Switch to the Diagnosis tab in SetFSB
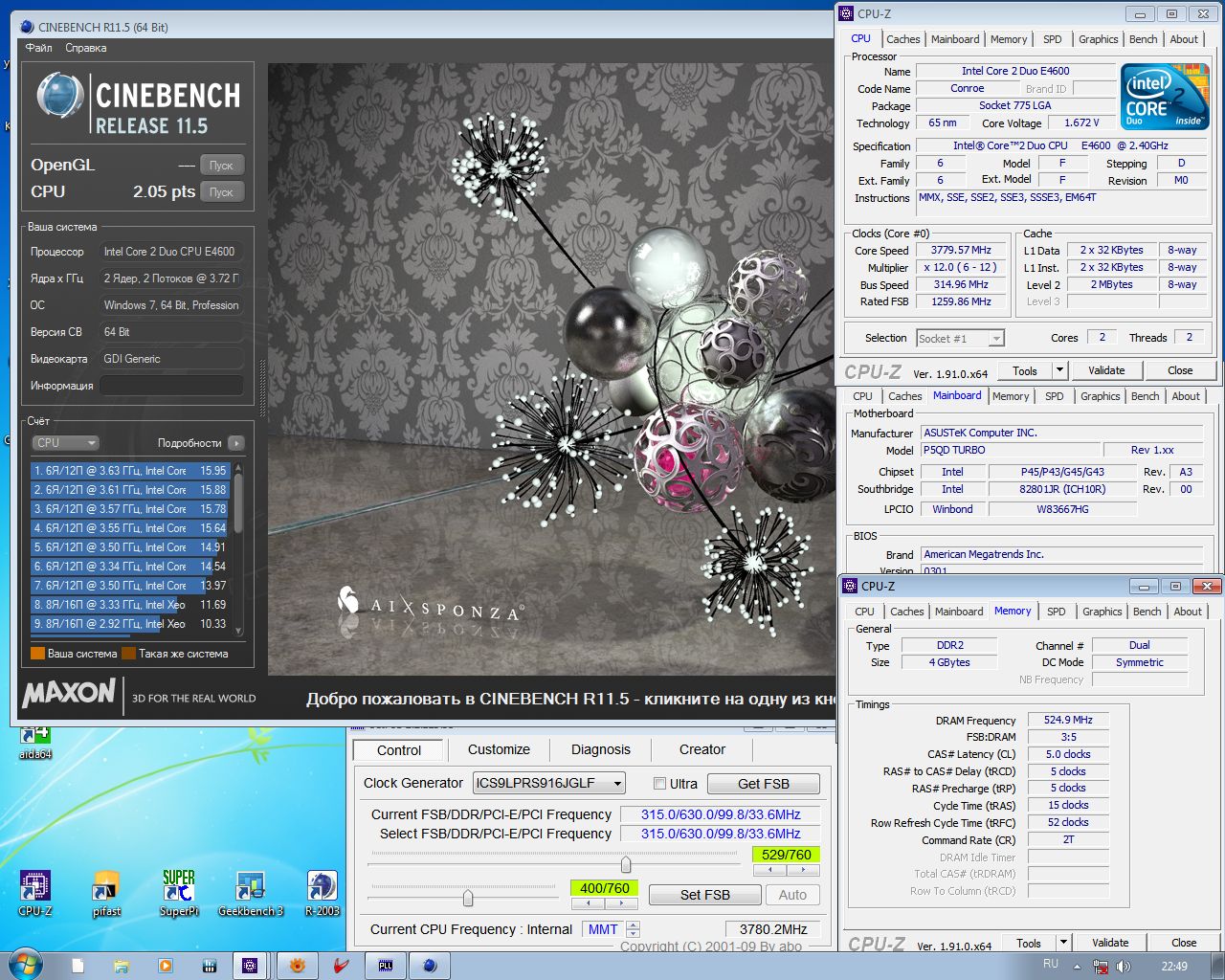This screenshot has height=980, width=1225. tap(601, 749)
